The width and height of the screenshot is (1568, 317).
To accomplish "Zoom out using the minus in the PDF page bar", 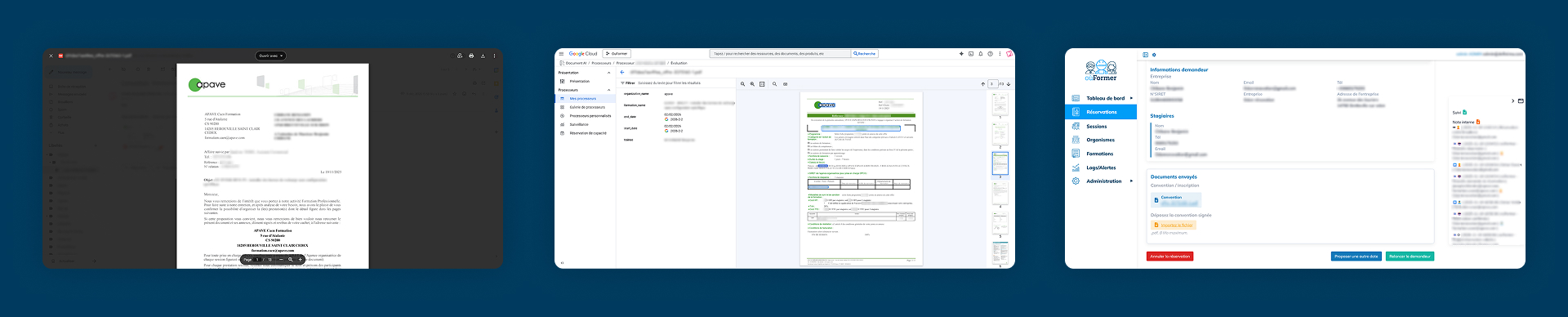I will pyautogui.click(x=281, y=259).
